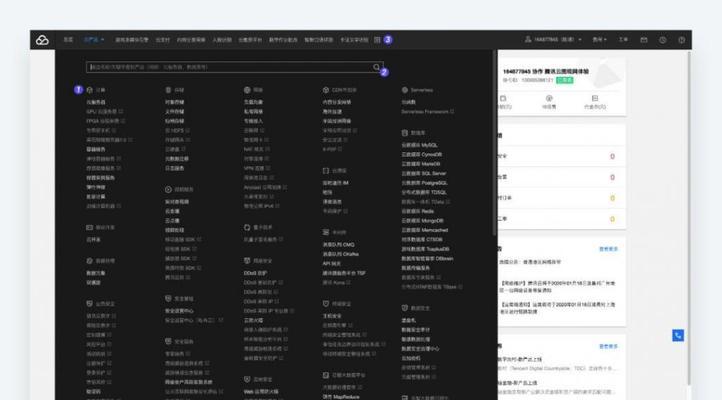Screen dimensions: 722x400
Task: Open the cloud database MariaDB entry
Action: click(x=421, y=164)
